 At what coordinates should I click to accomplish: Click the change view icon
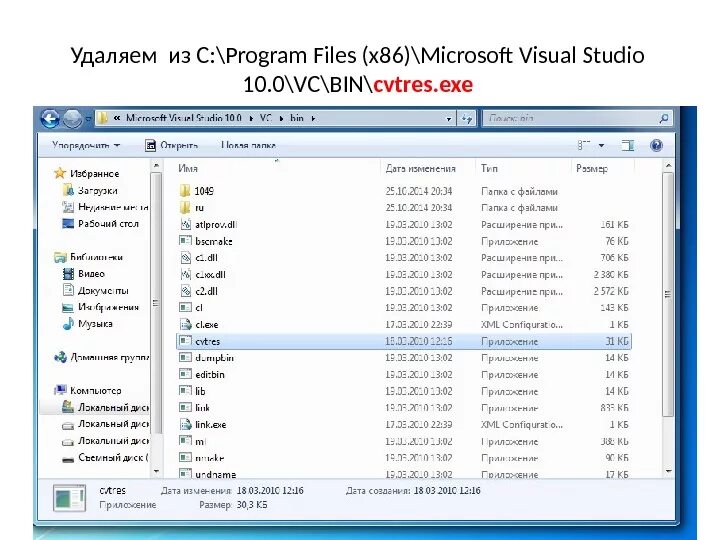(x=583, y=146)
